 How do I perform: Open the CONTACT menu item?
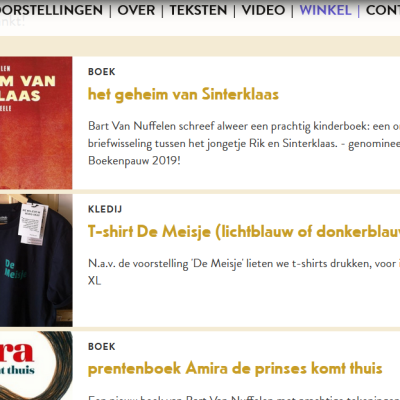383,10
